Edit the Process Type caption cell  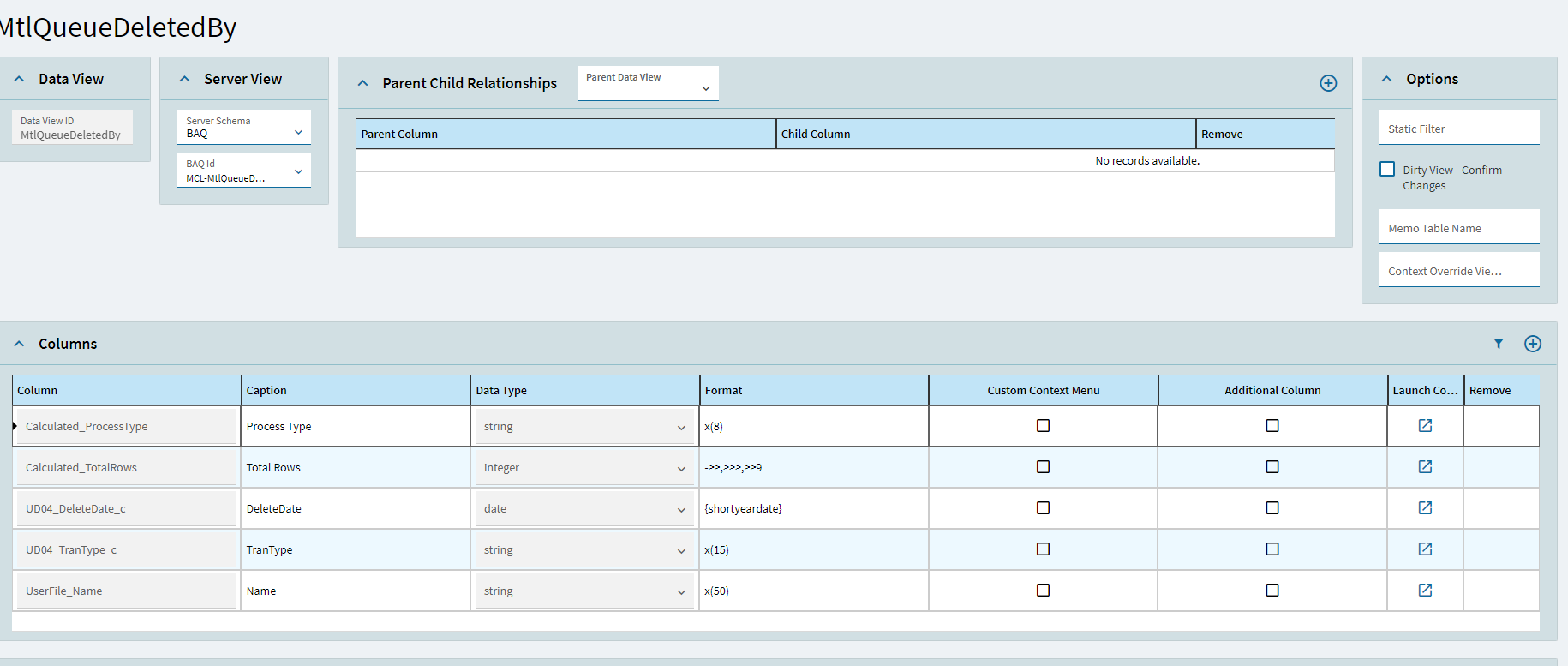(x=356, y=426)
